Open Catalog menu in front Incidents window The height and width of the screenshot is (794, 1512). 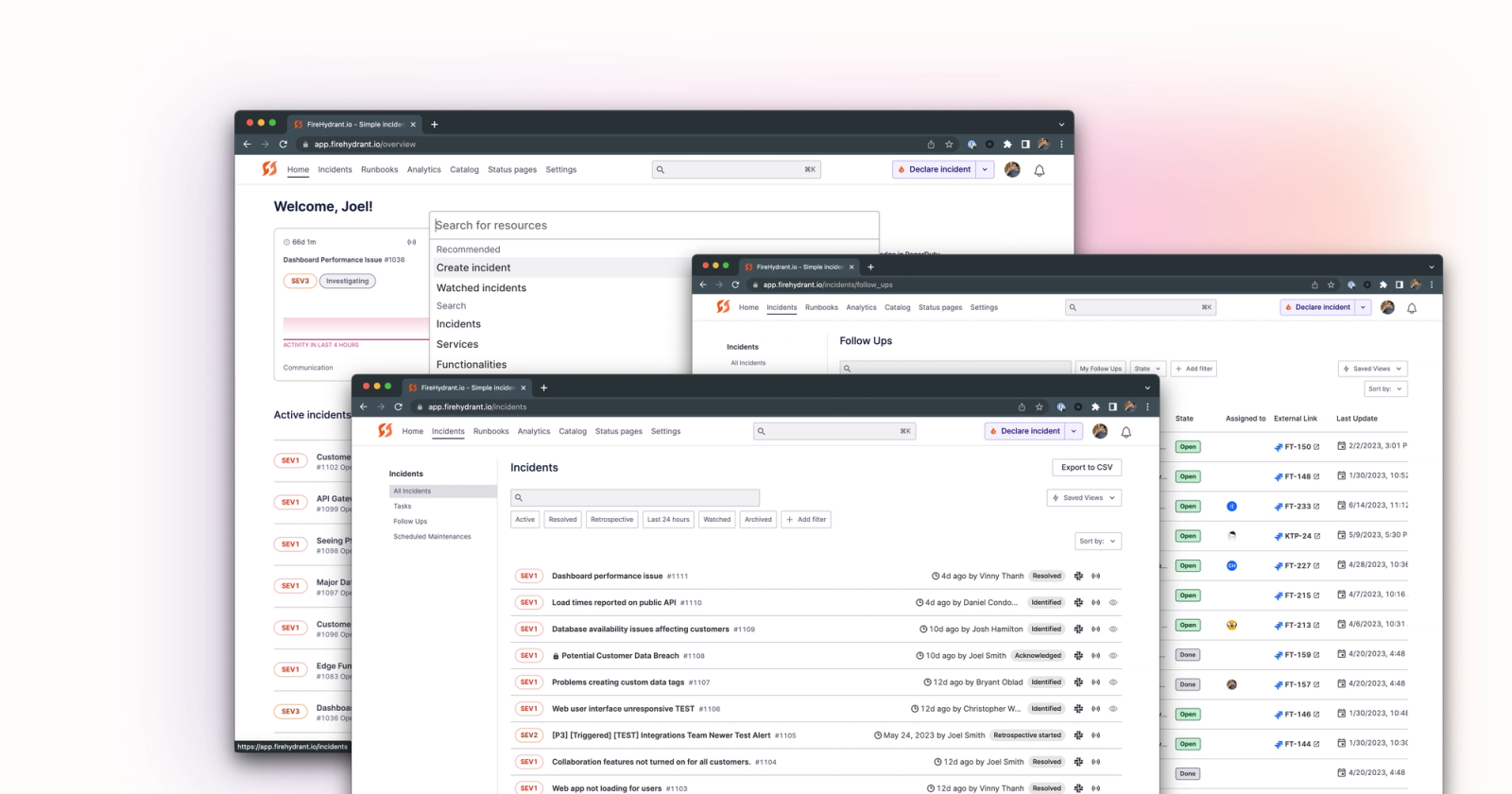(x=573, y=431)
